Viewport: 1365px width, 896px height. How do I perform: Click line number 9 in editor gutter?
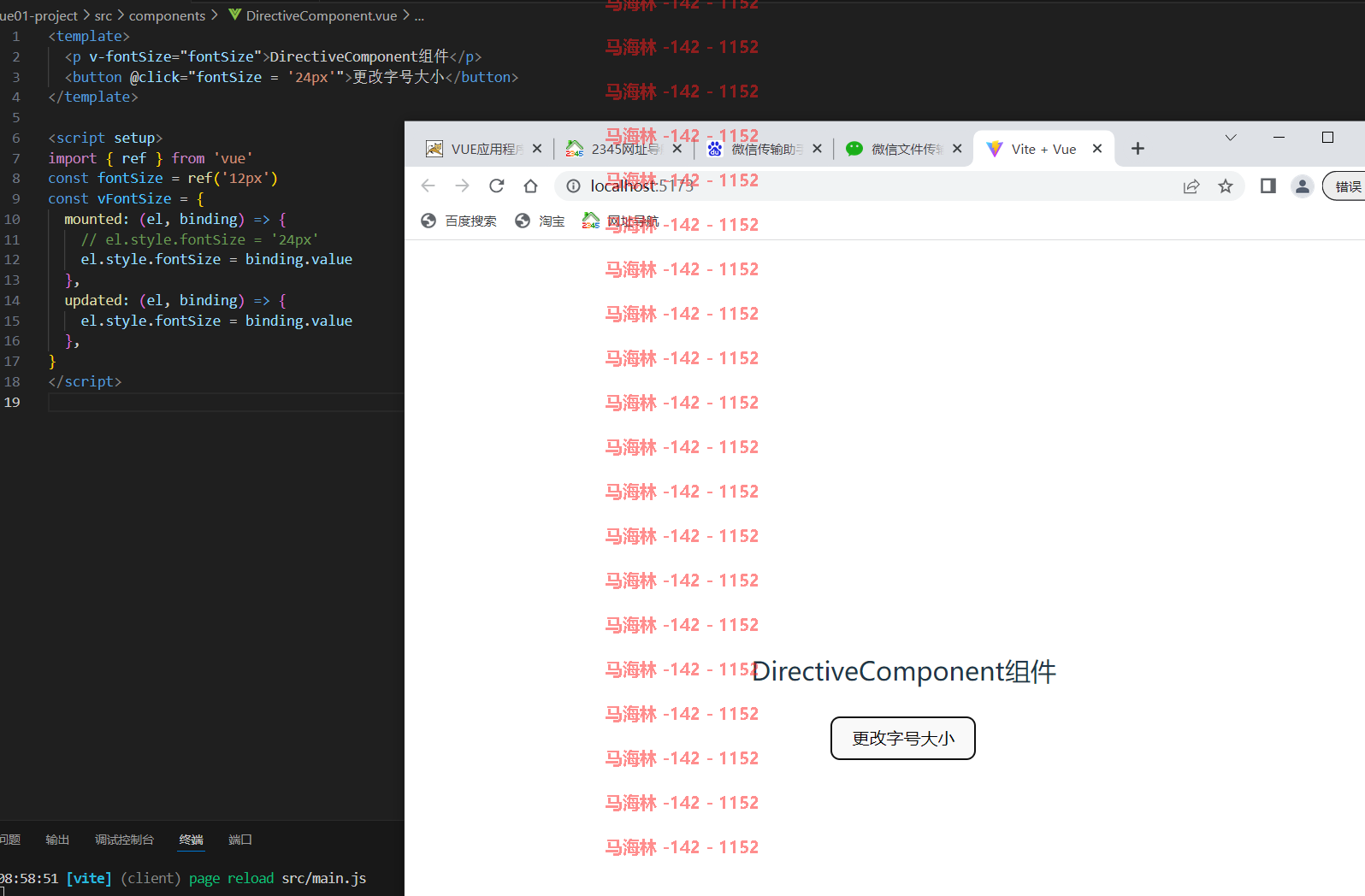click(x=15, y=198)
